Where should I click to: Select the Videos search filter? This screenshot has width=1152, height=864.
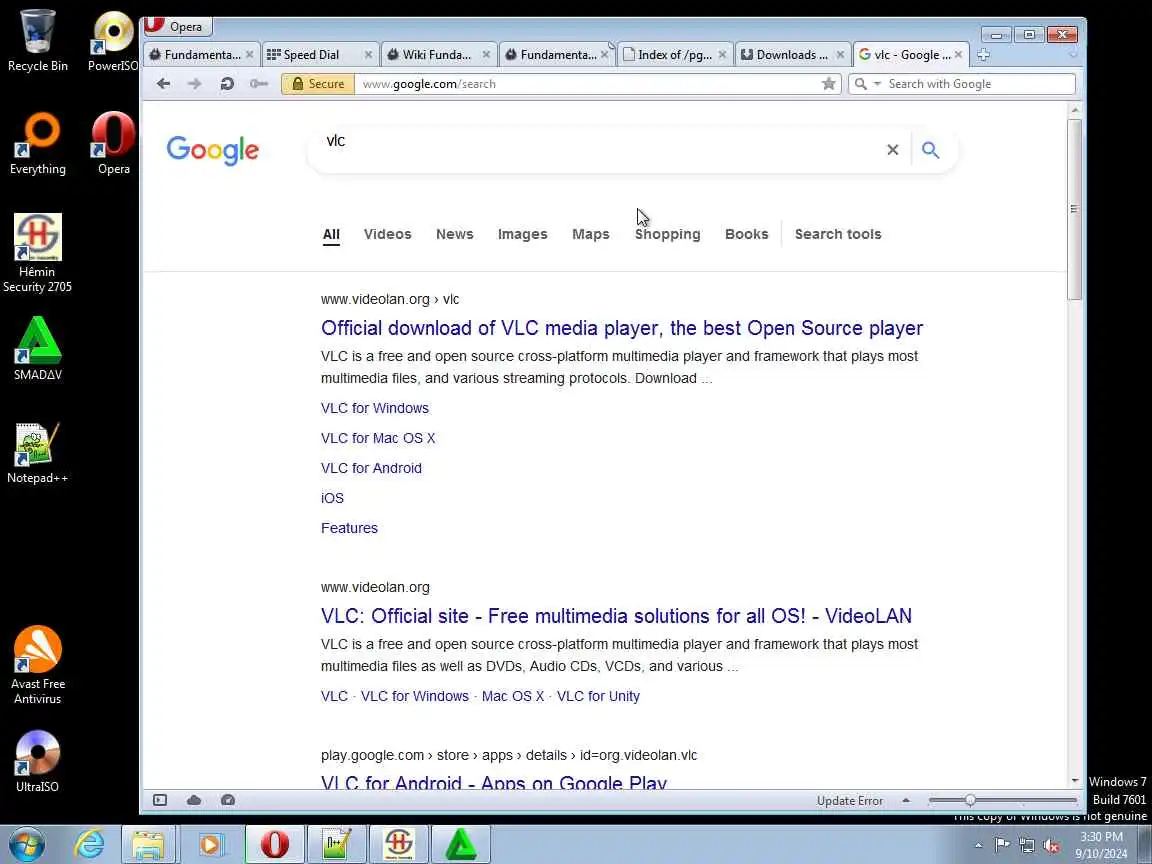pyautogui.click(x=387, y=234)
